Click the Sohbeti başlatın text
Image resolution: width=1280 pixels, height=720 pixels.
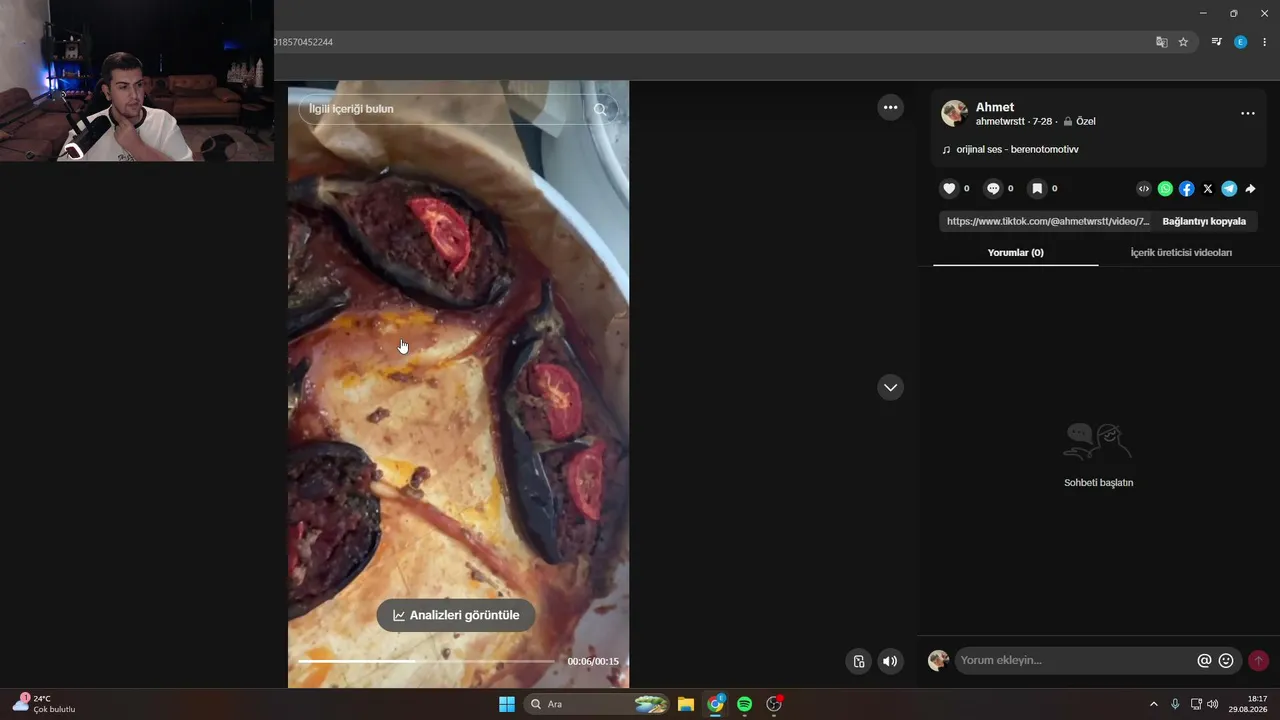click(1098, 483)
